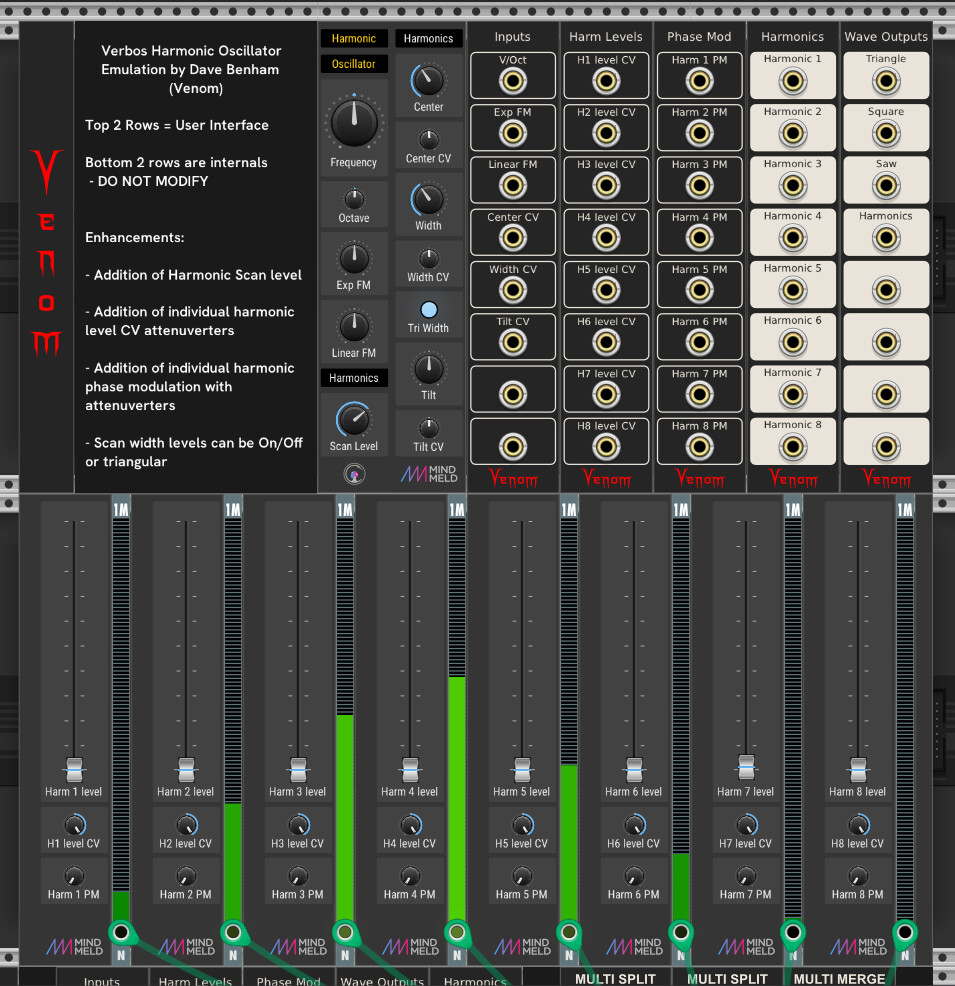Click the H4 level CV attenuverter knob

(x=410, y=825)
